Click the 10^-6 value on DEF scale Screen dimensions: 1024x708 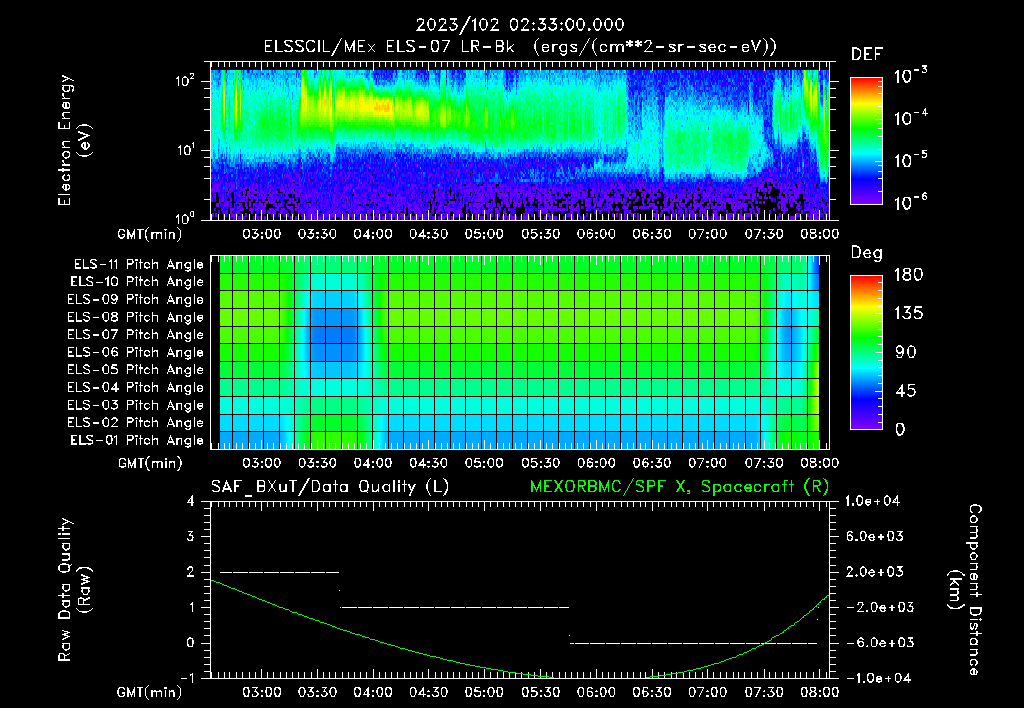tap(910, 202)
